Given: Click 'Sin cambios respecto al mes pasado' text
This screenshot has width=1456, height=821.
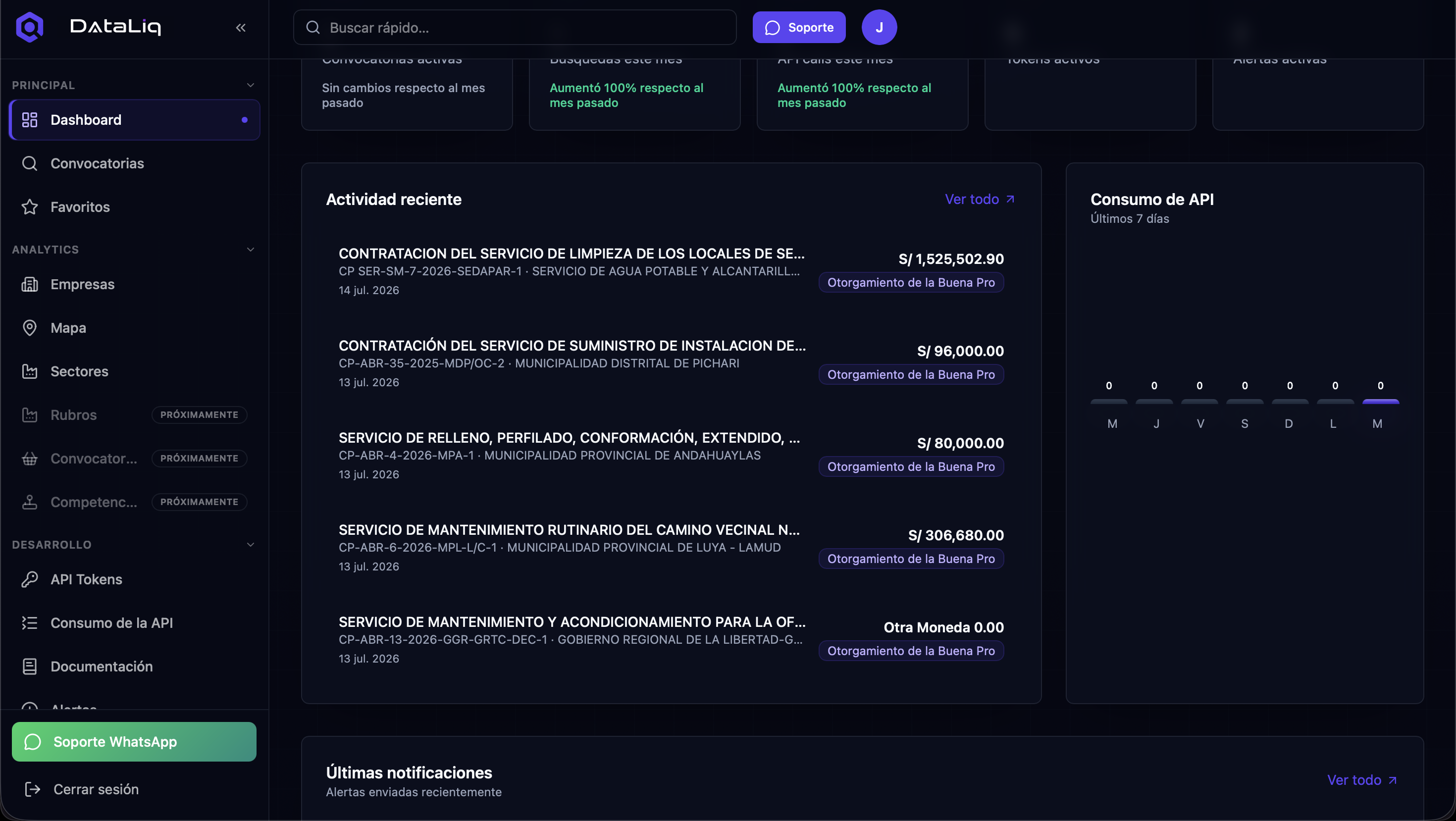Looking at the screenshot, I should 403,96.
